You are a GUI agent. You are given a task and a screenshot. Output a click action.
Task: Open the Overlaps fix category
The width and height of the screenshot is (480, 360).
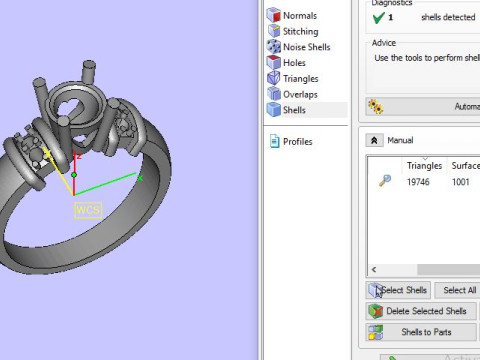coord(292,94)
